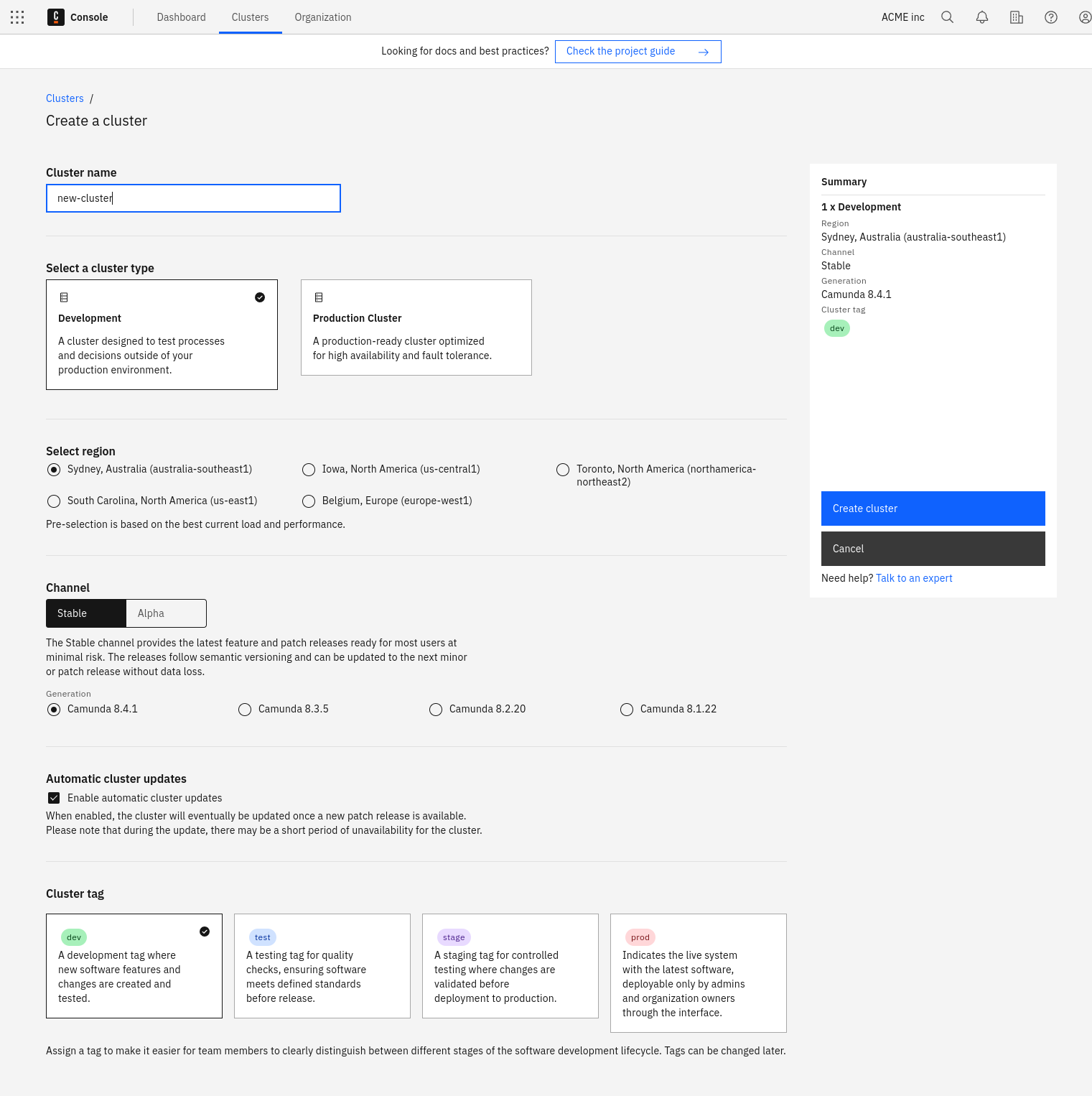
Task: Select the South Carolina, North America region
Action: (54, 501)
